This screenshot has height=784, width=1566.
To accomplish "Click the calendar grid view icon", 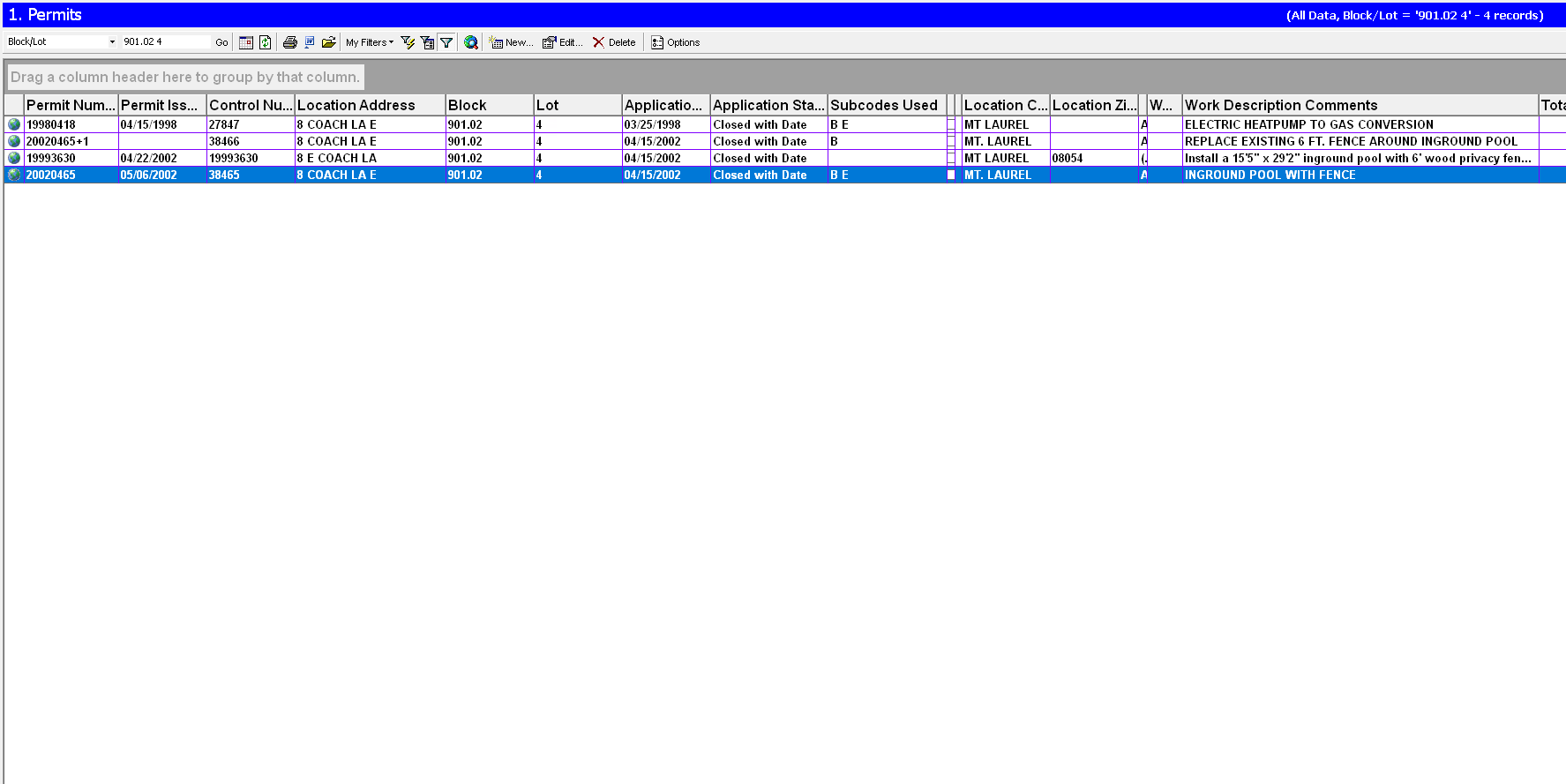I will (246, 42).
